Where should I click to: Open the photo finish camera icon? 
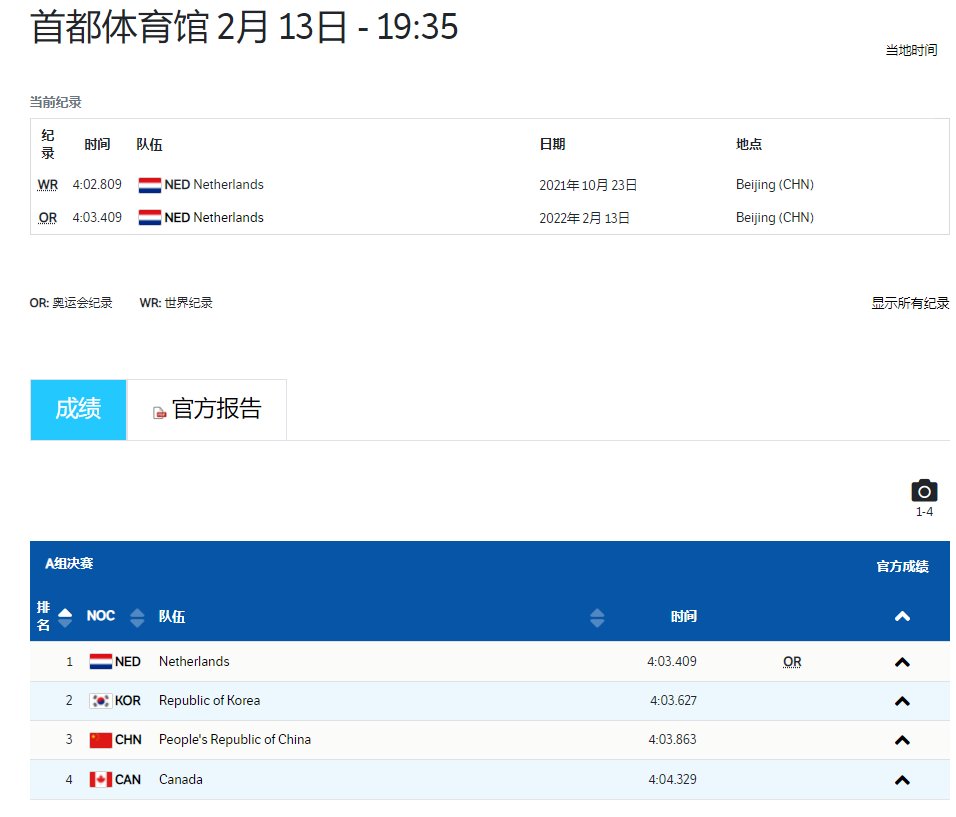click(x=924, y=491)
